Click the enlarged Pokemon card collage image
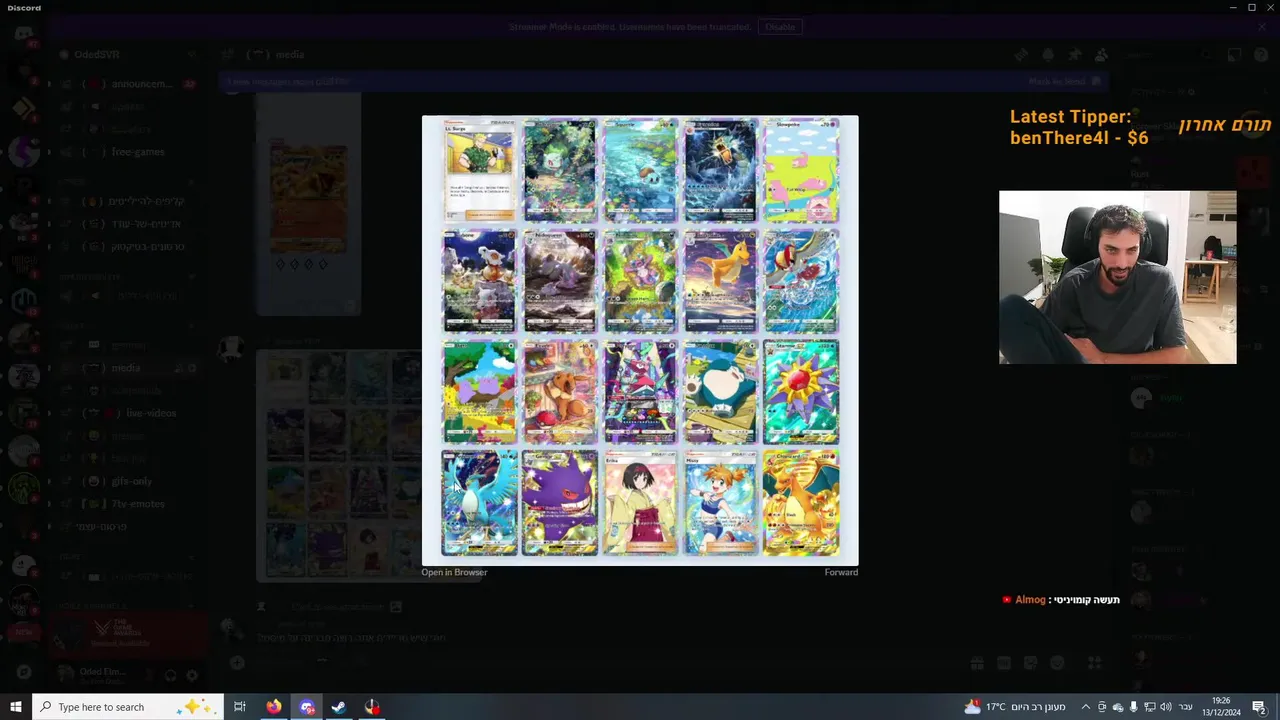Screen dimensions: 1280x720 pyautogui.click(x=640, y=340)
